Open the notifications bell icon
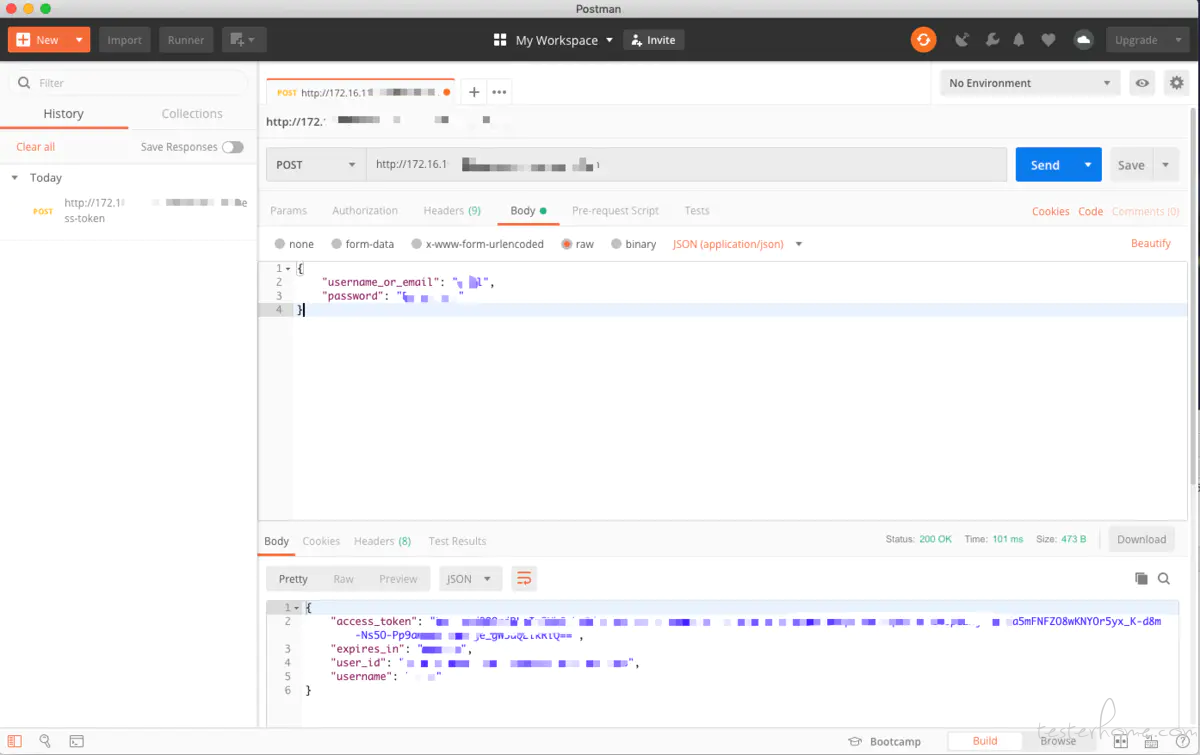Viewport: 1200px width, 755px height. [x=1019, y=40]
